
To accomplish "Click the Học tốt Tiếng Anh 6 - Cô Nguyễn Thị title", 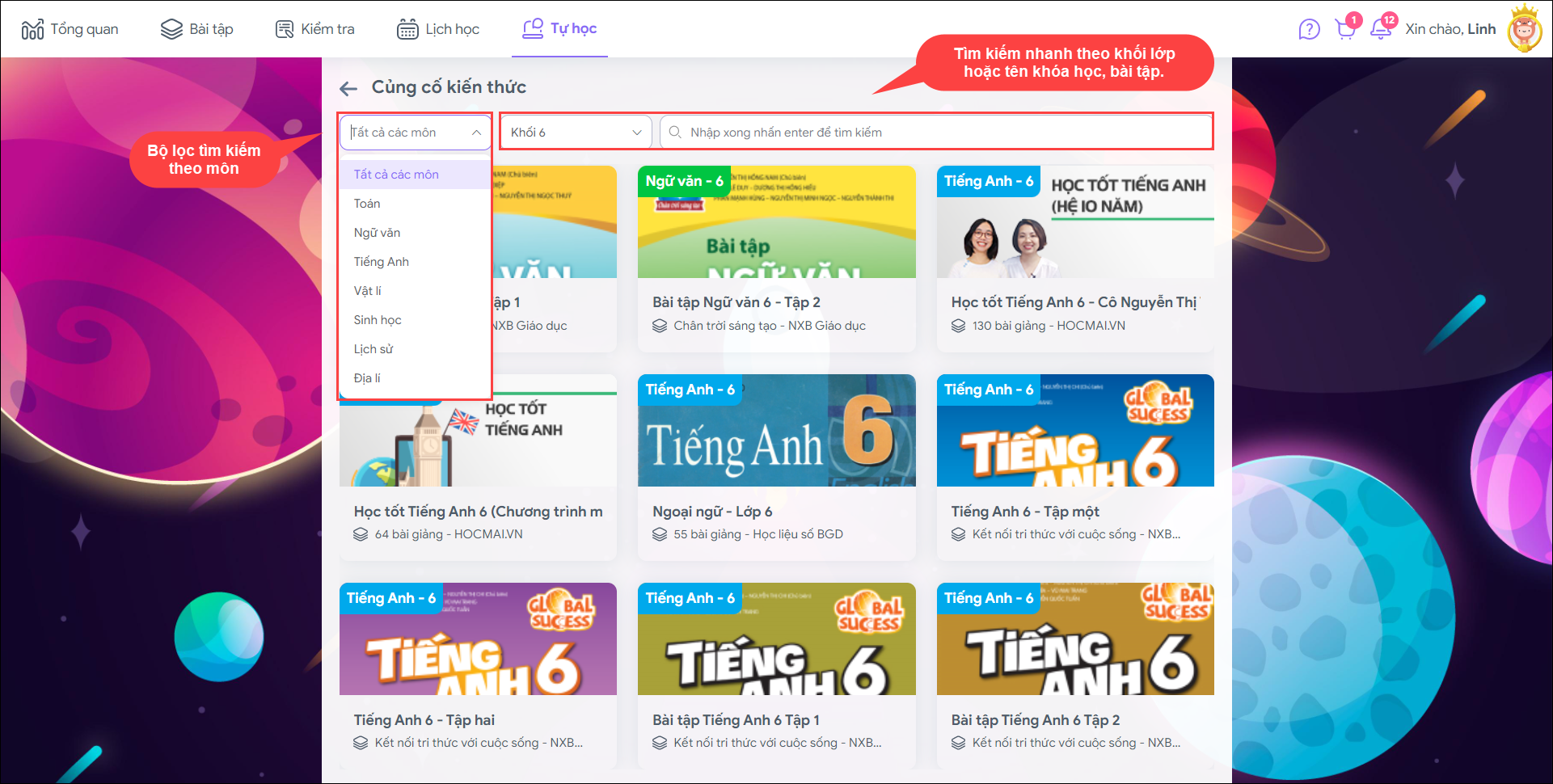I will (1075, 302).
